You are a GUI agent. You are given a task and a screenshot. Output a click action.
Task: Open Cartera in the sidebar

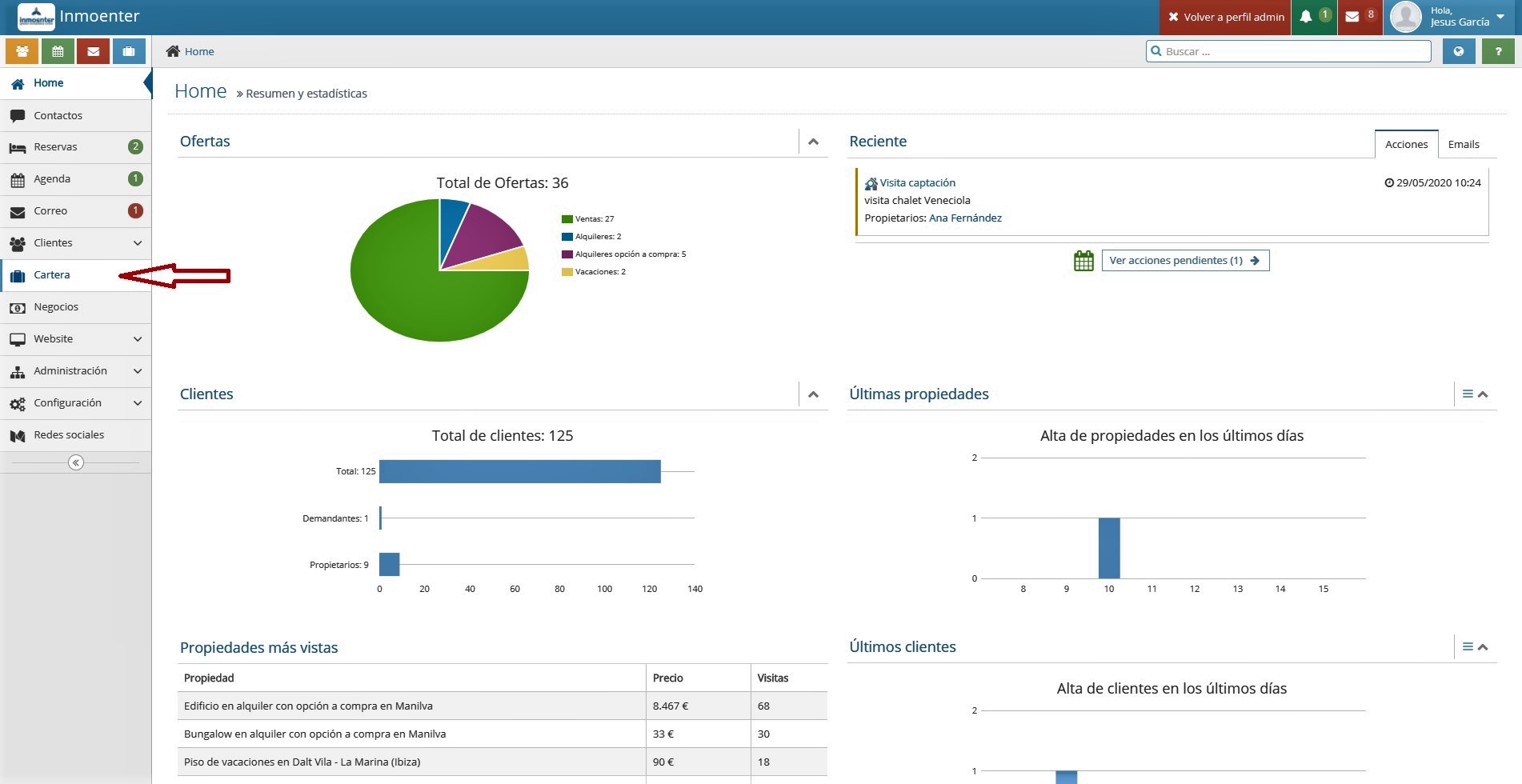(x=75, y=275)
